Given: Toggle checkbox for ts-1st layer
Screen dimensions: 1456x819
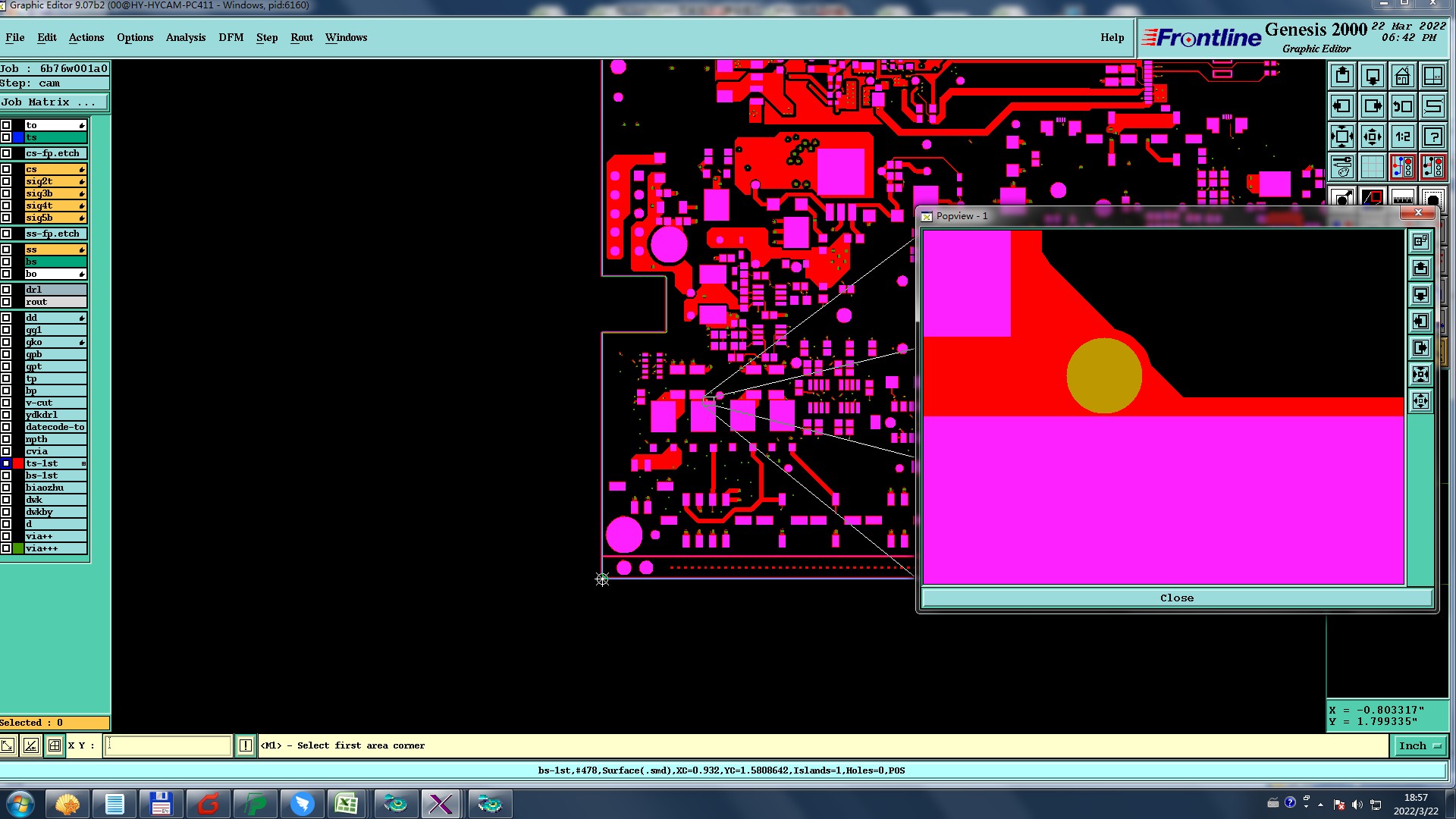Looking at the screenshot, I should (6, 463).
